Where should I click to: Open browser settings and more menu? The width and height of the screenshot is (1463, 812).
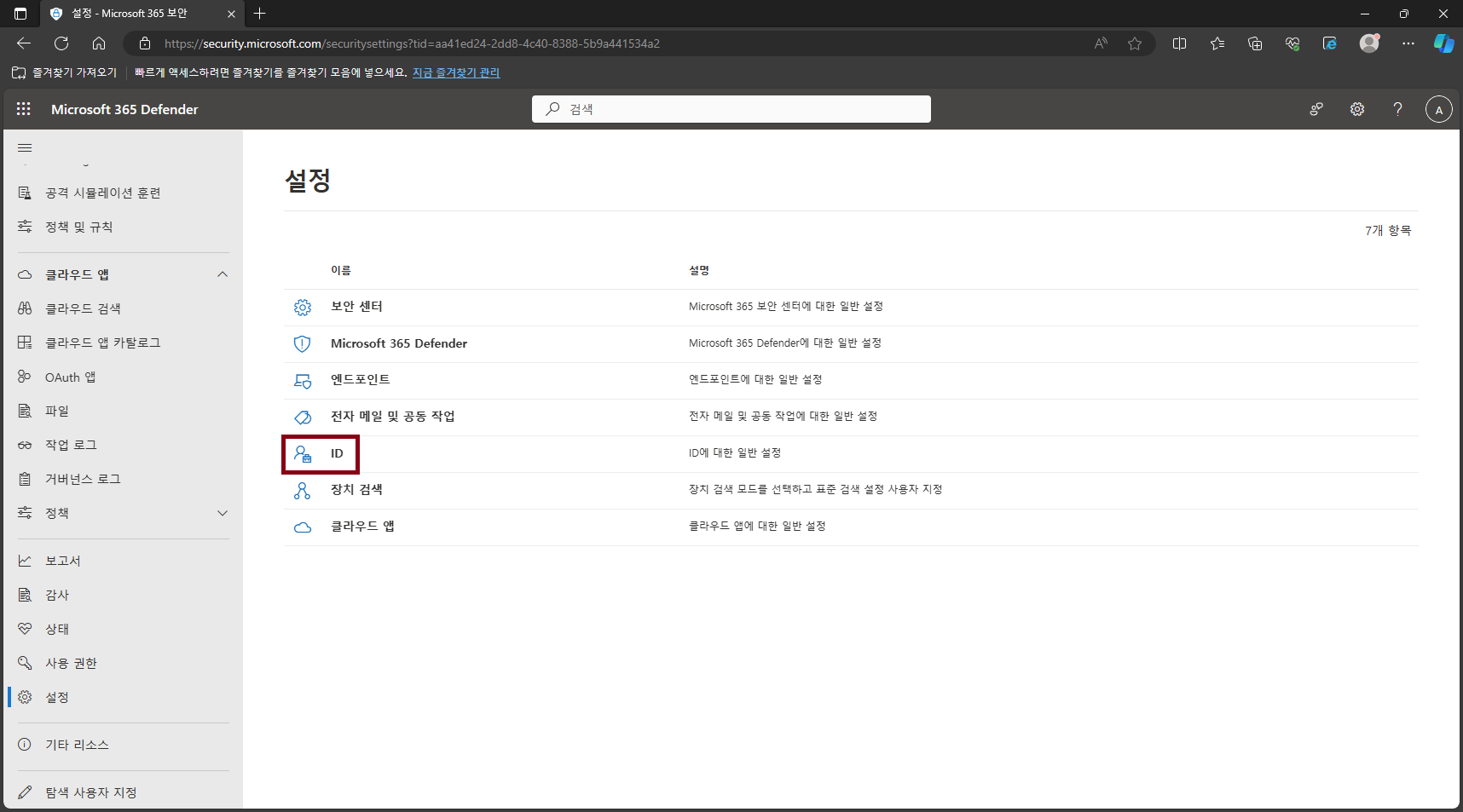click(1408, 43)
